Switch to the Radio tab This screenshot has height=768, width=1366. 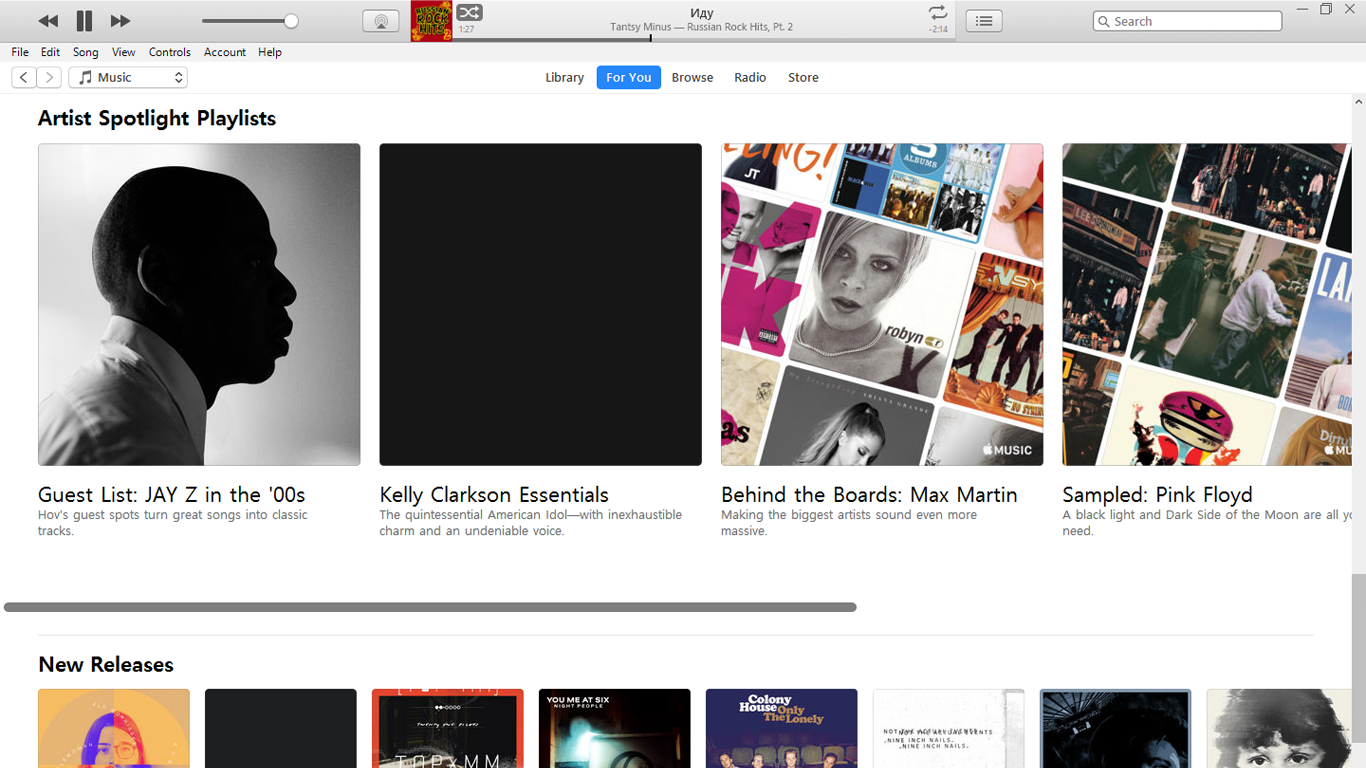750,77
